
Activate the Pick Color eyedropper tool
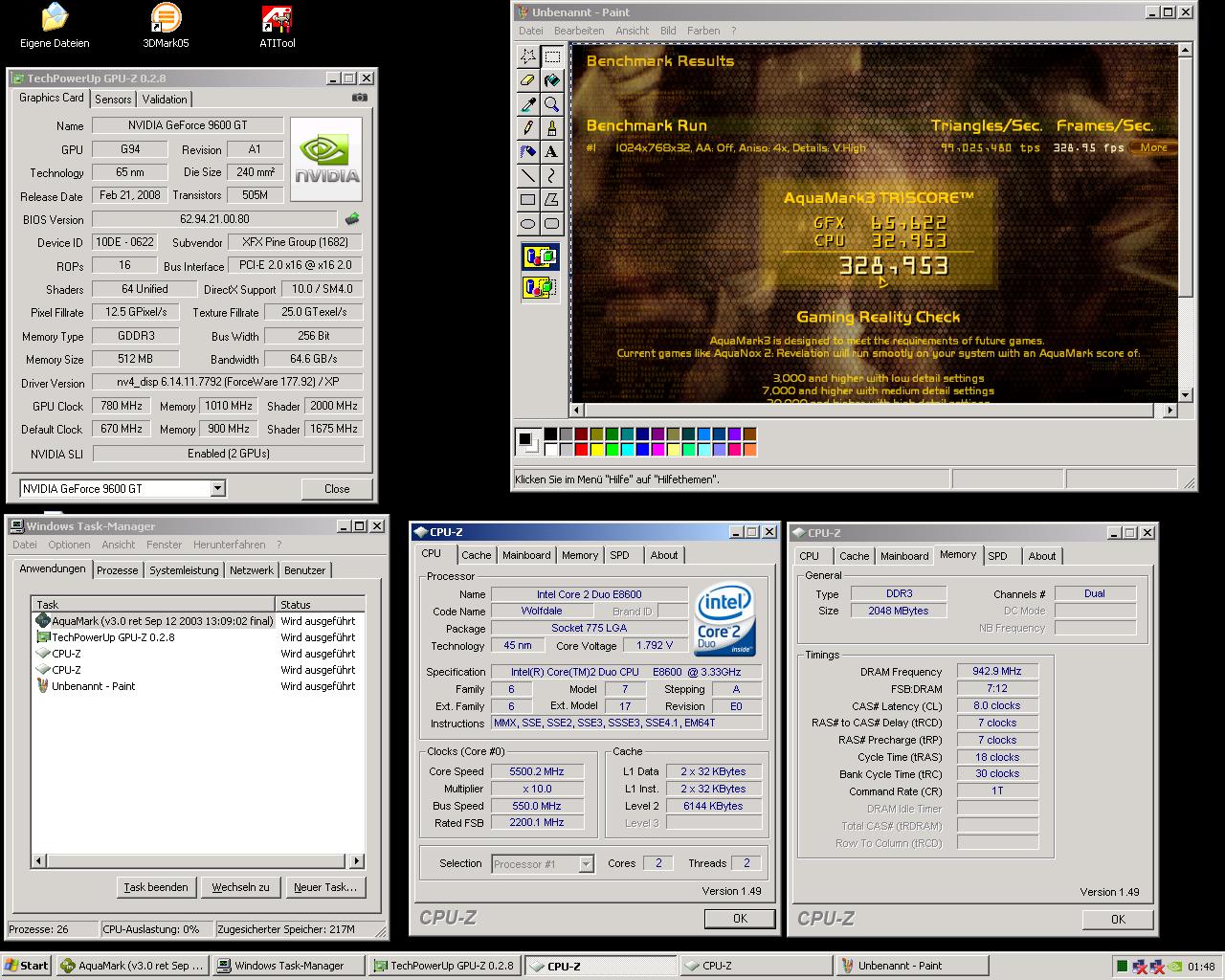pos(527,104)
